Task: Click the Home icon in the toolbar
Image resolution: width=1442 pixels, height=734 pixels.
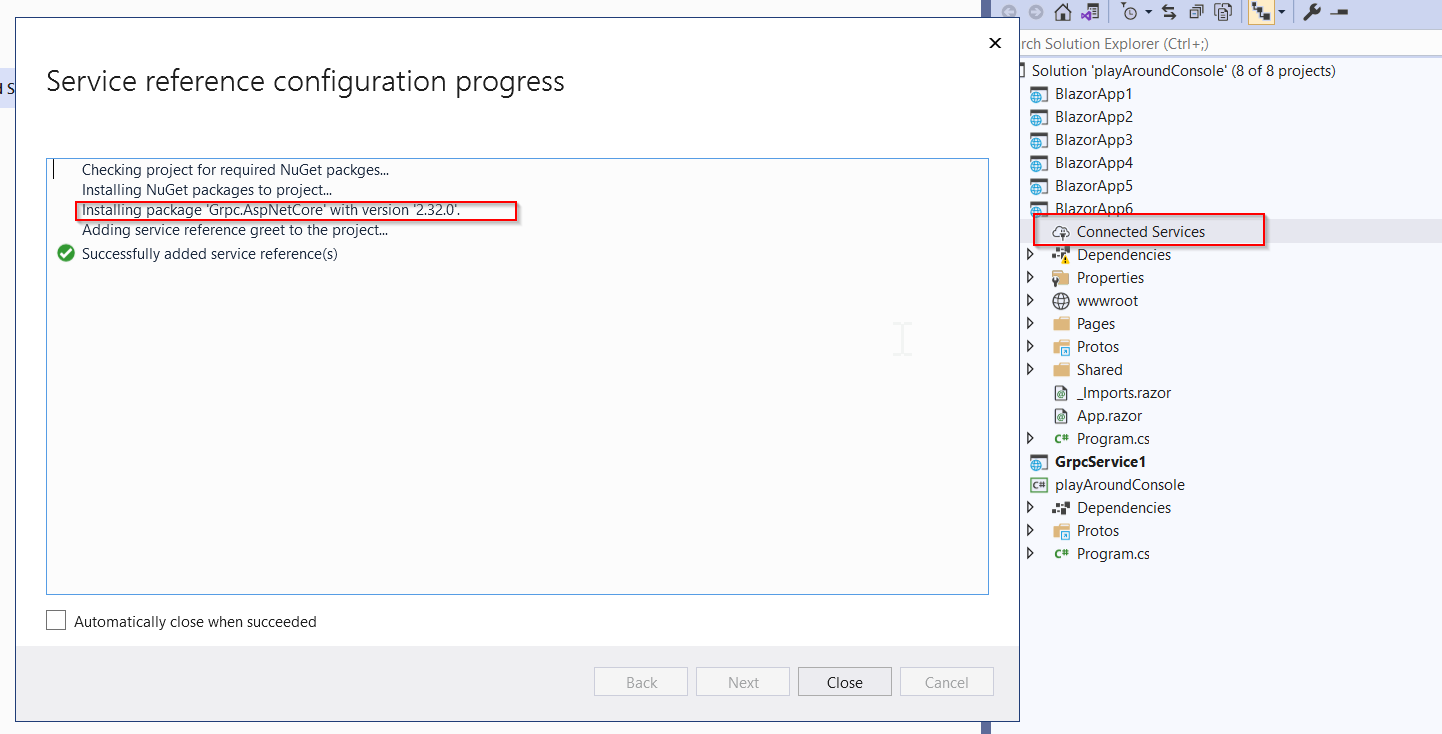Action: point(1063,12)
